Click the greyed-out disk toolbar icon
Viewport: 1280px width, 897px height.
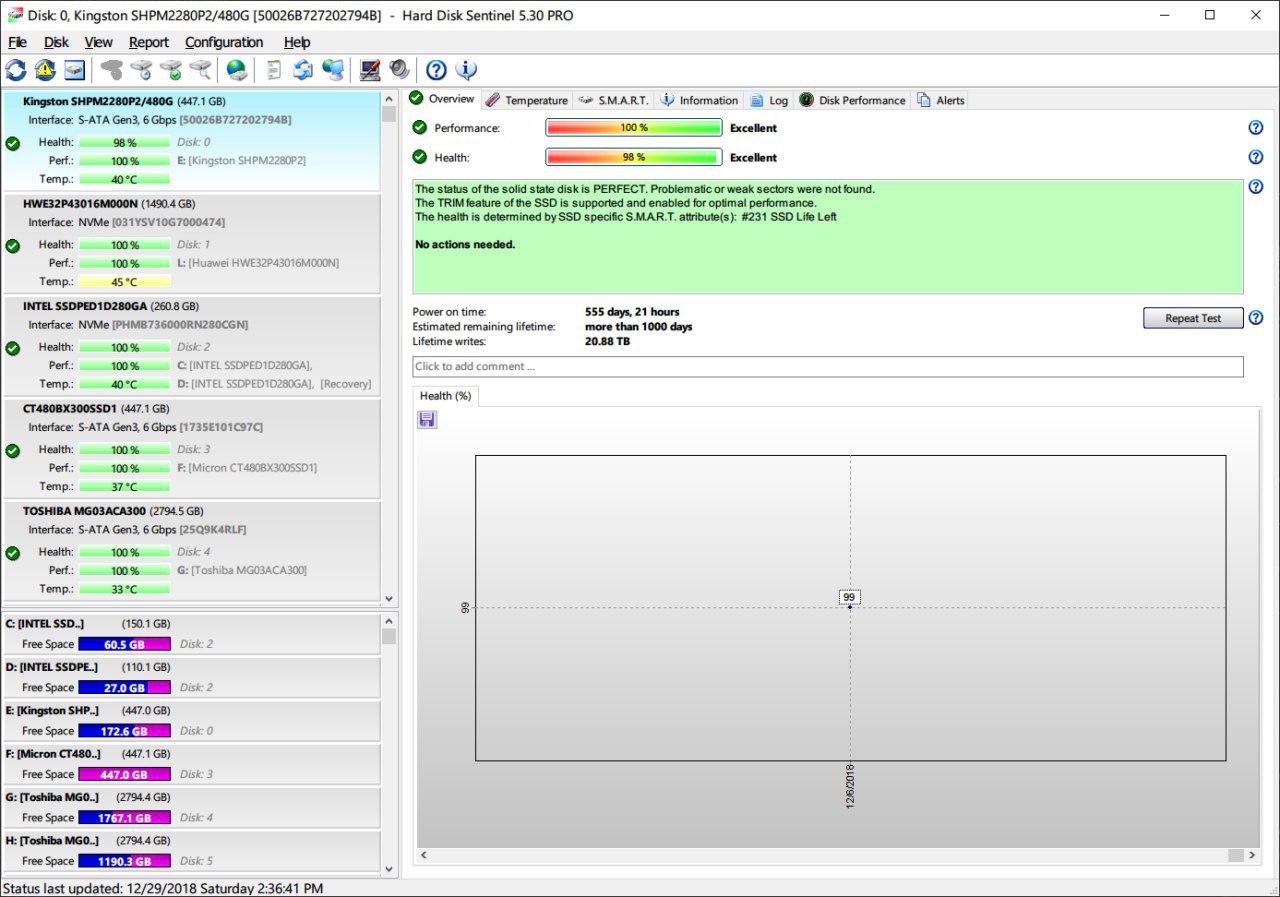point(112,69)
